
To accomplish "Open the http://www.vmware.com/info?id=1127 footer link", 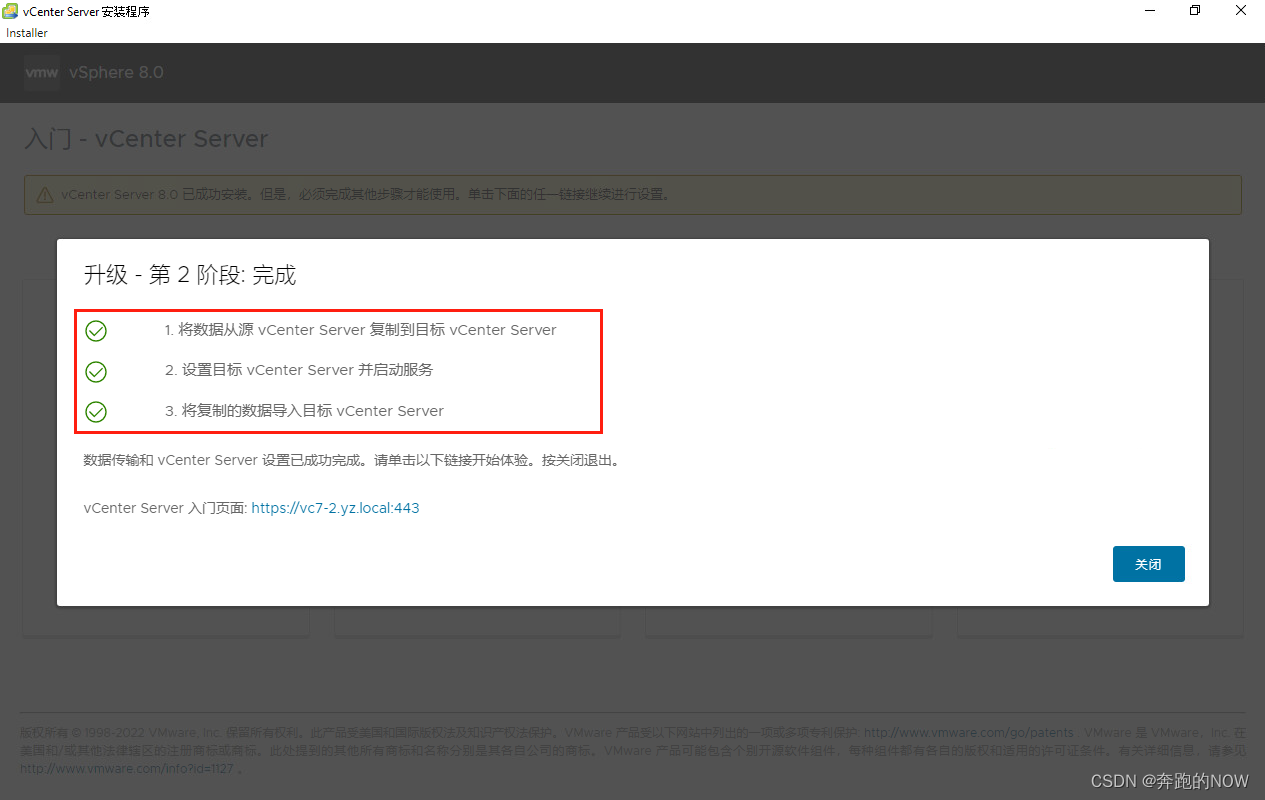I will [x=126, y=769].
